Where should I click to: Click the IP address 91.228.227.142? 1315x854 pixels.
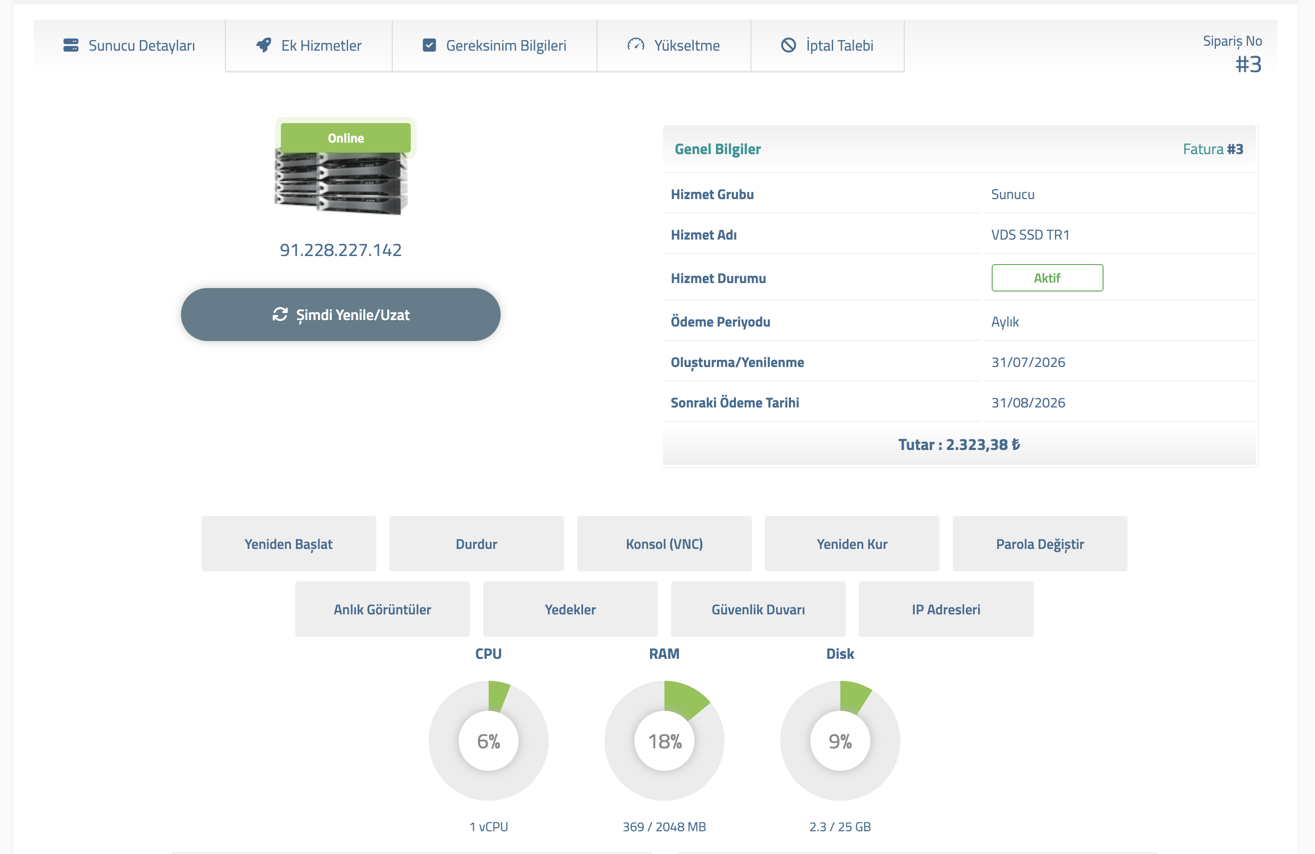[341, 250]
